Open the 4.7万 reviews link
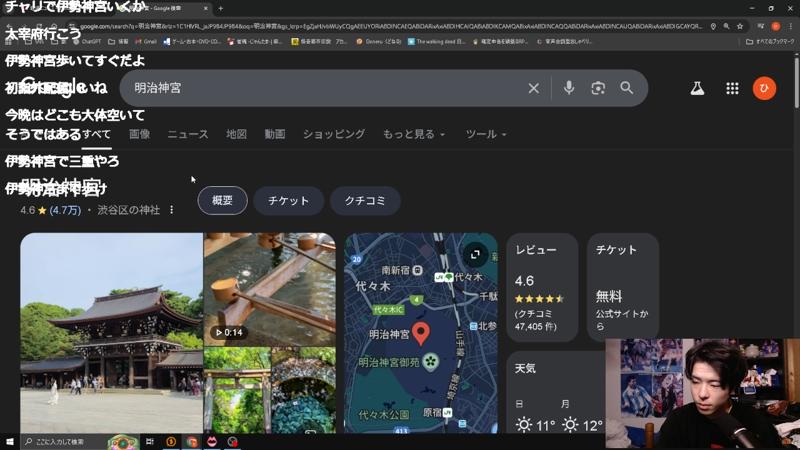Viewport: 800px width, 450px height. click(65, 210)
